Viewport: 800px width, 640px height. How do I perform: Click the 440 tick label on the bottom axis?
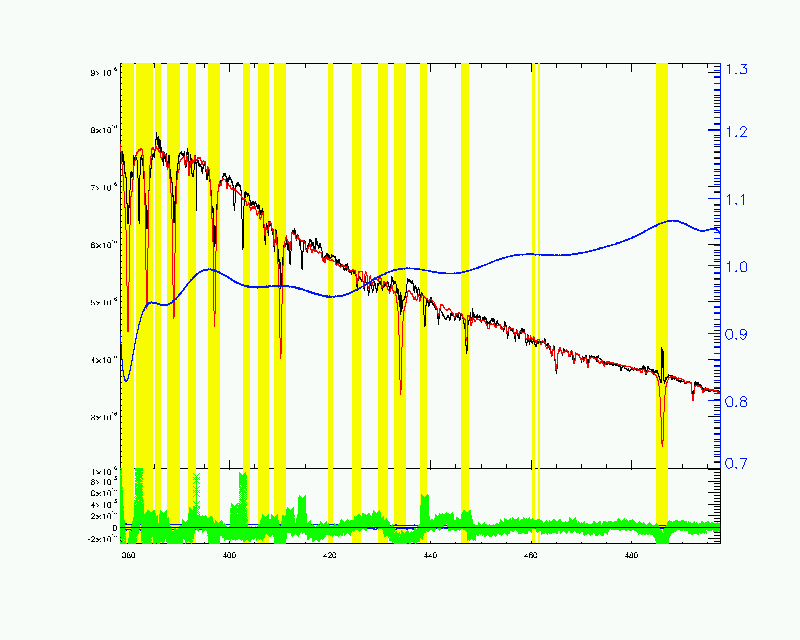[x=431, y=555]
